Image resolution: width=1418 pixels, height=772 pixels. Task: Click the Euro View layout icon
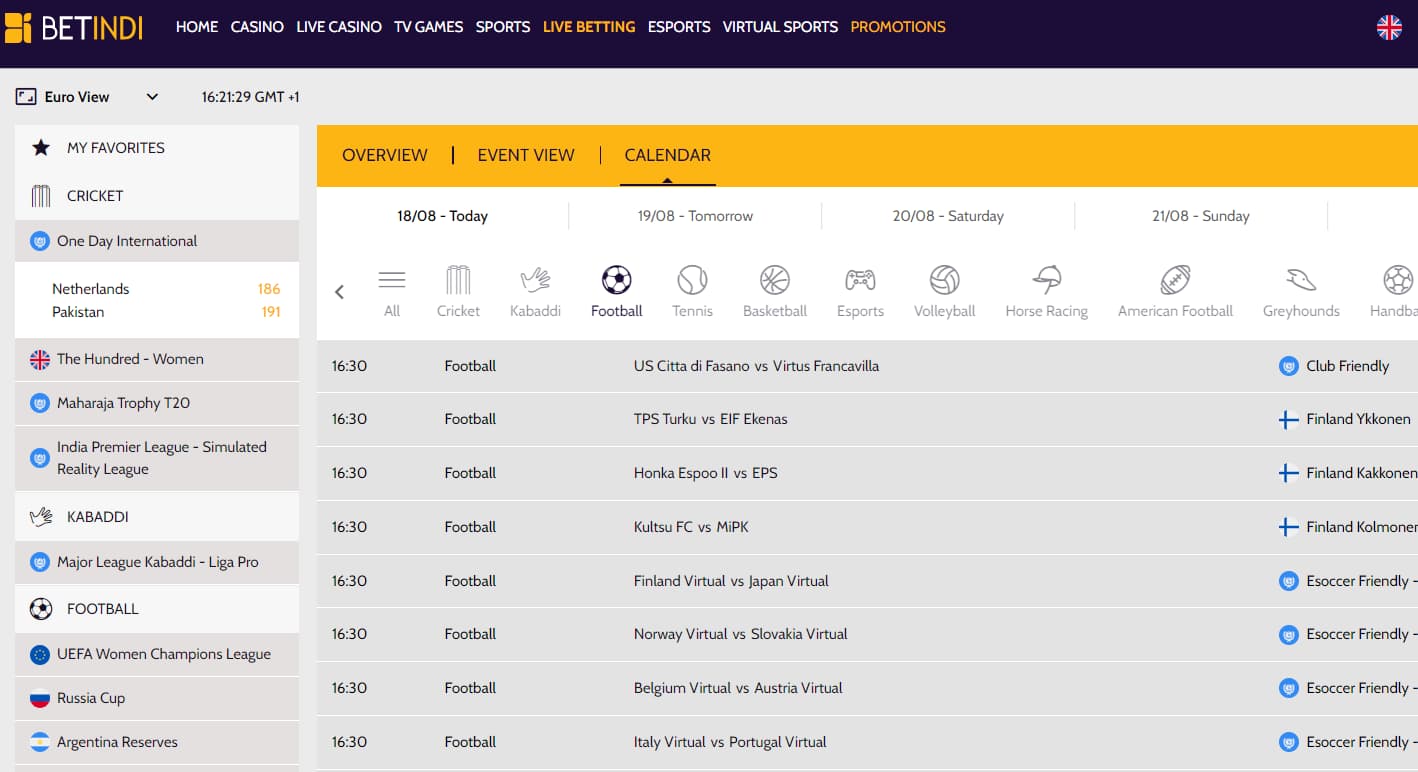pyautogui.click(x=26, y=97)
